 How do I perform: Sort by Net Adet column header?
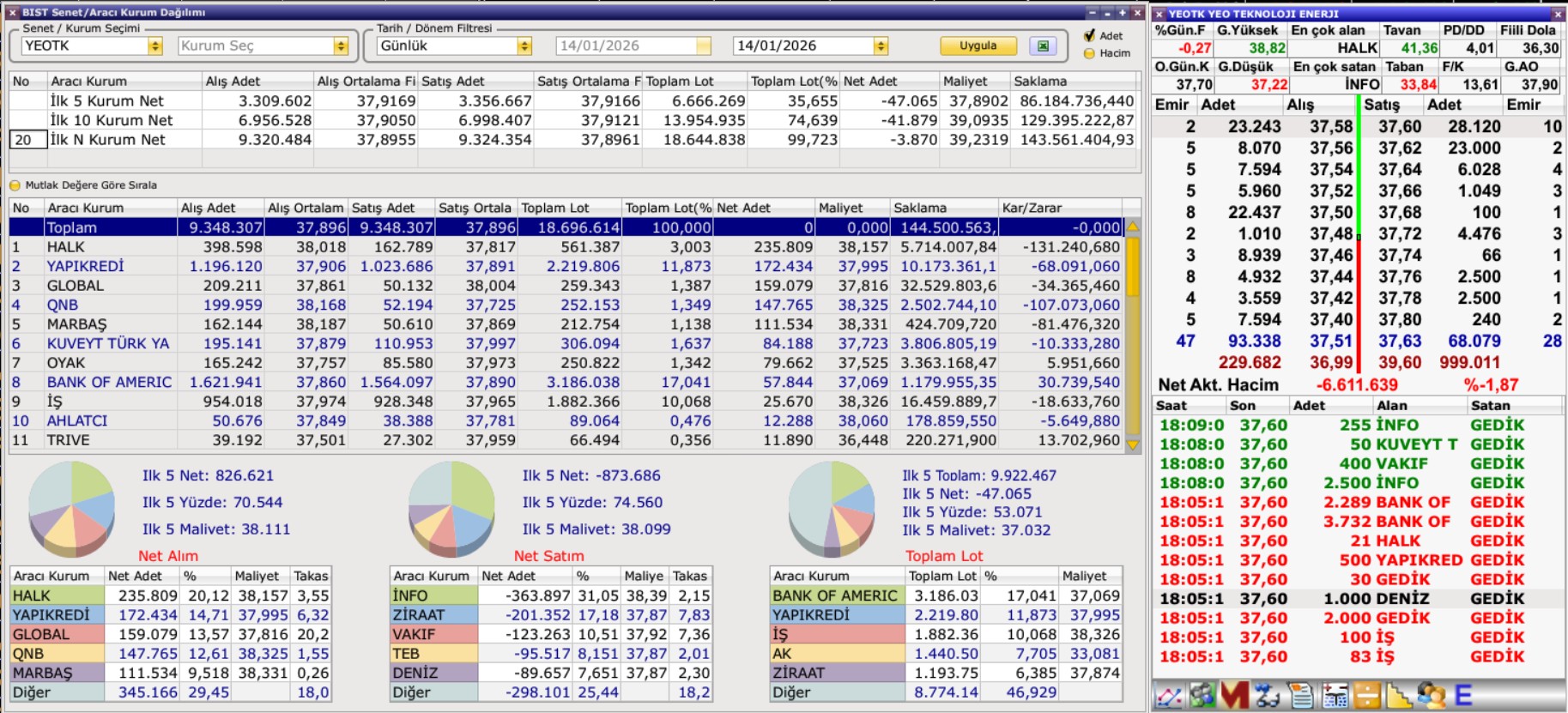[x=764, y=208]
